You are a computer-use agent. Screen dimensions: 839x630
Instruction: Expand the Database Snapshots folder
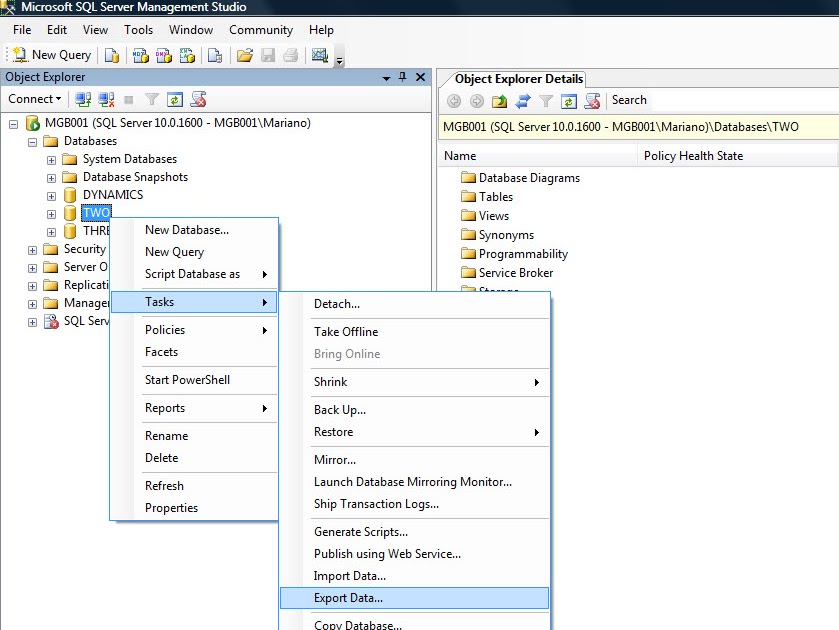pyautogui.click(x=51, y=178)
